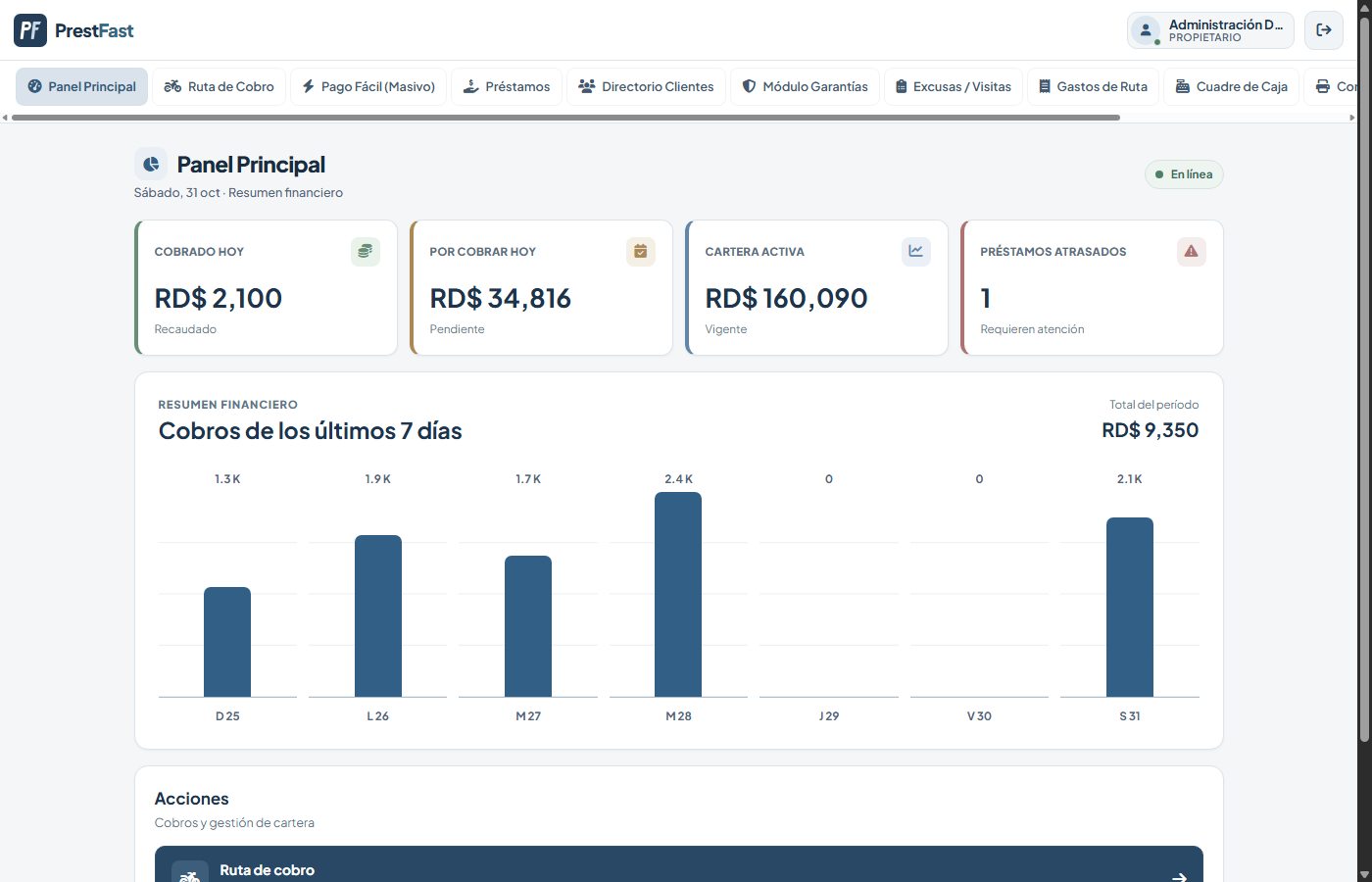
Task: Click the Acciones section heading
Action: [192, 799]
